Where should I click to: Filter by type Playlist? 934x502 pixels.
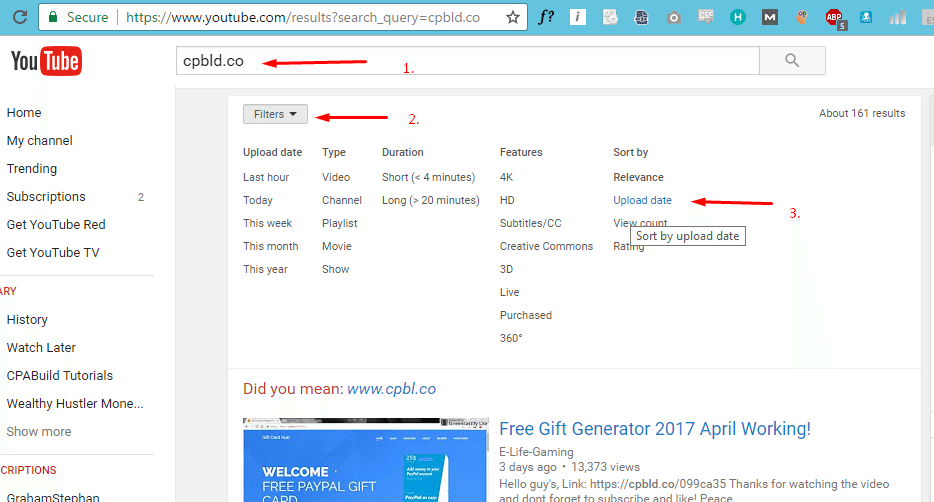pos(340,223)
